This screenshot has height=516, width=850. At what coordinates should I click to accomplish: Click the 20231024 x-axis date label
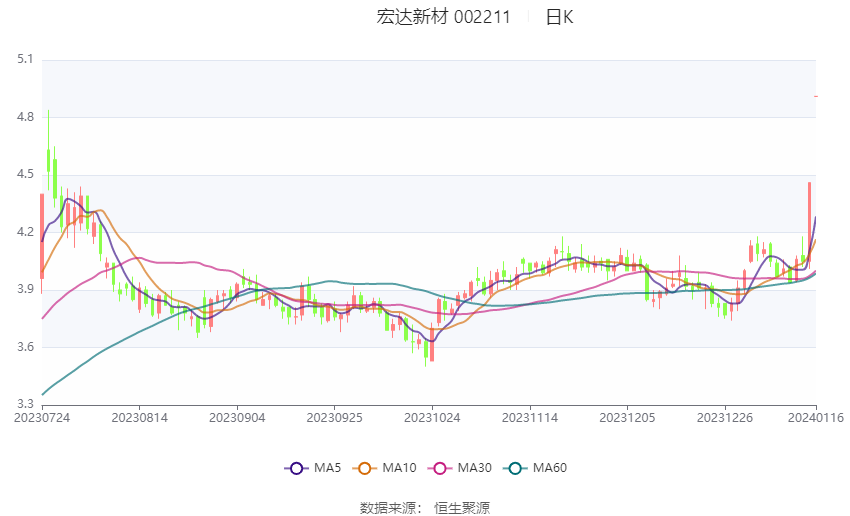pyautogui.click(x=432, y=418)
